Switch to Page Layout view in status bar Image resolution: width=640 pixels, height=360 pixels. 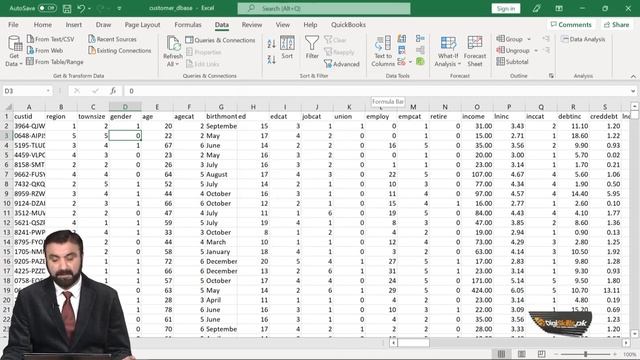coord(522,354)
